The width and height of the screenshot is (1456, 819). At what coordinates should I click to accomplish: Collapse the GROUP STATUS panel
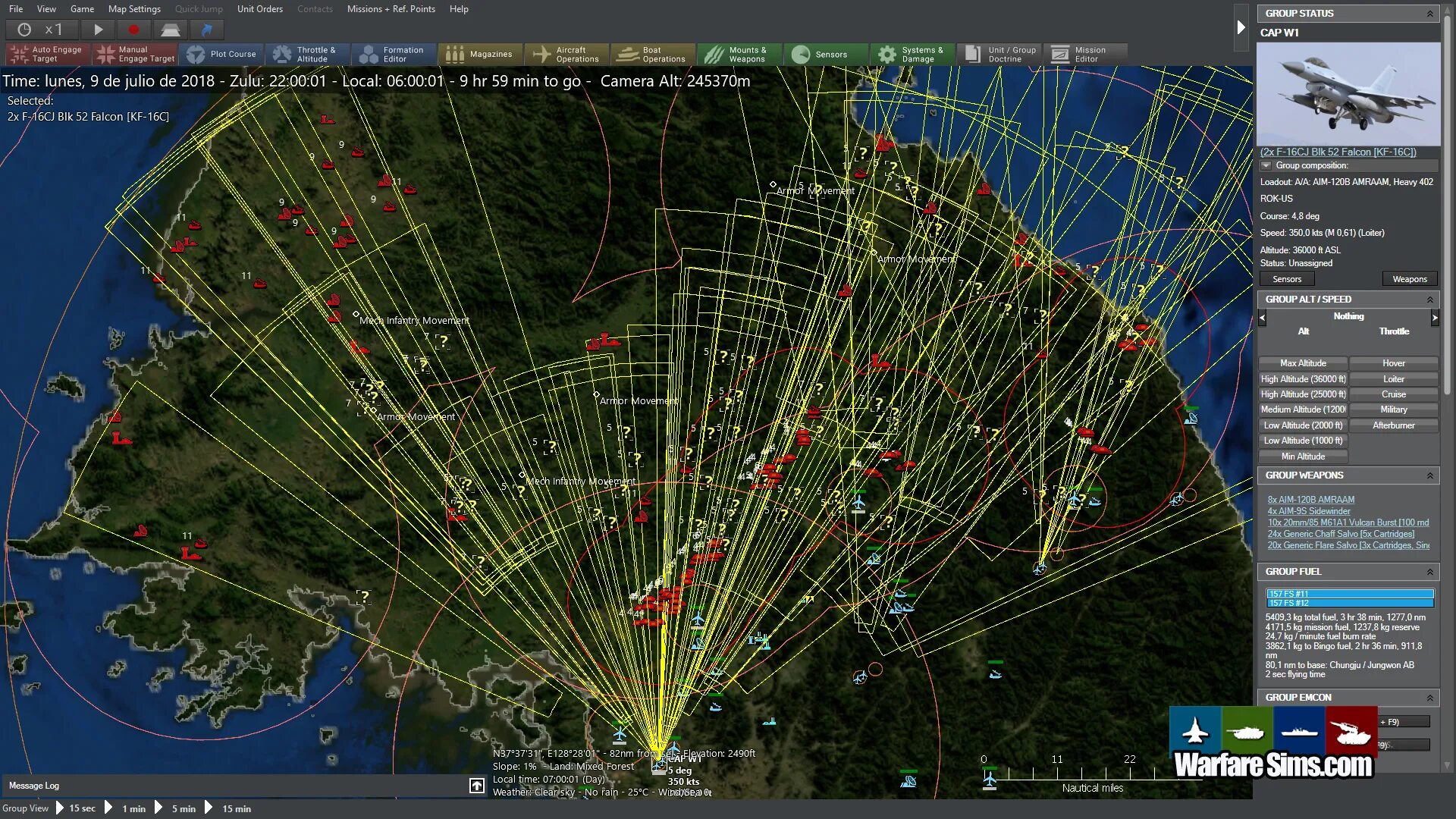(x=1429, y=14)
